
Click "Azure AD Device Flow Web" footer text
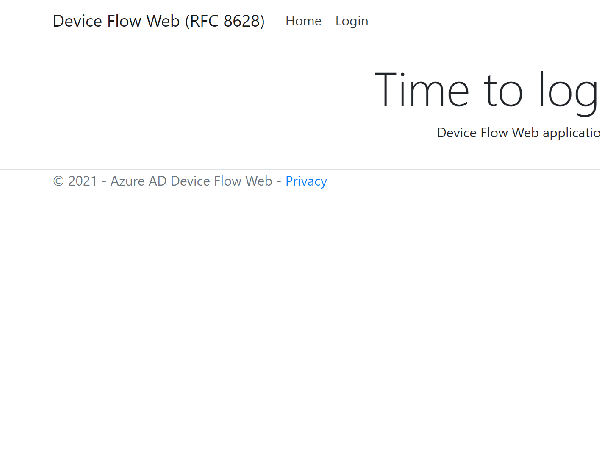191,181
